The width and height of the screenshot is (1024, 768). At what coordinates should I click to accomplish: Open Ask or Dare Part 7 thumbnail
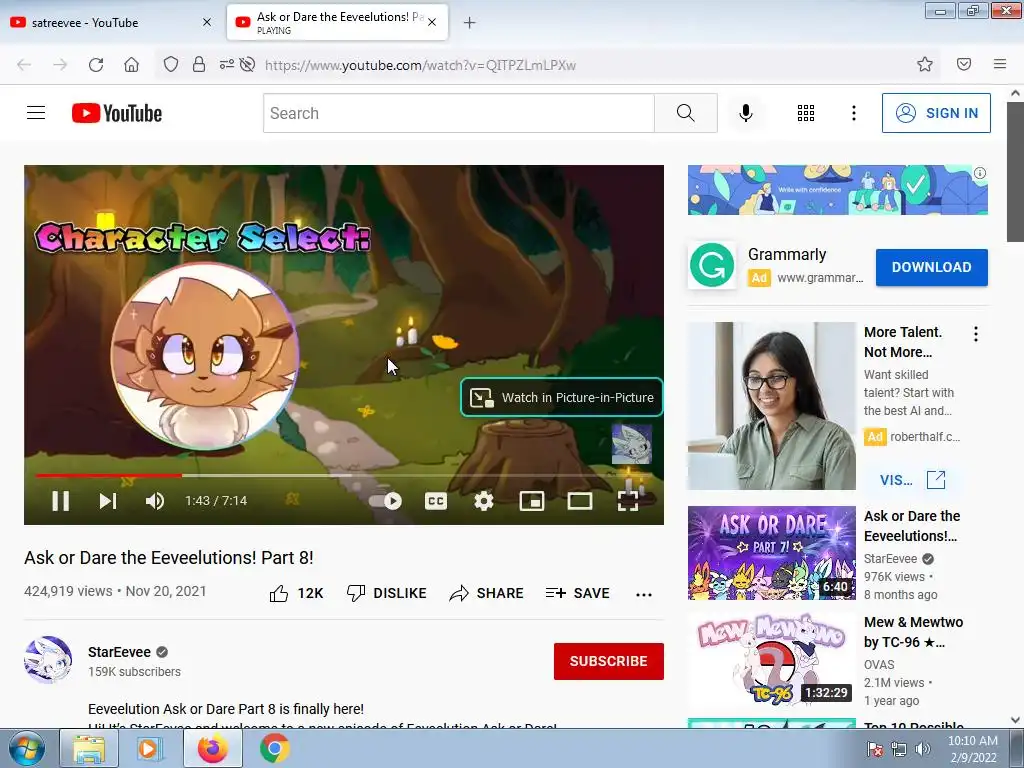(771, 552)
